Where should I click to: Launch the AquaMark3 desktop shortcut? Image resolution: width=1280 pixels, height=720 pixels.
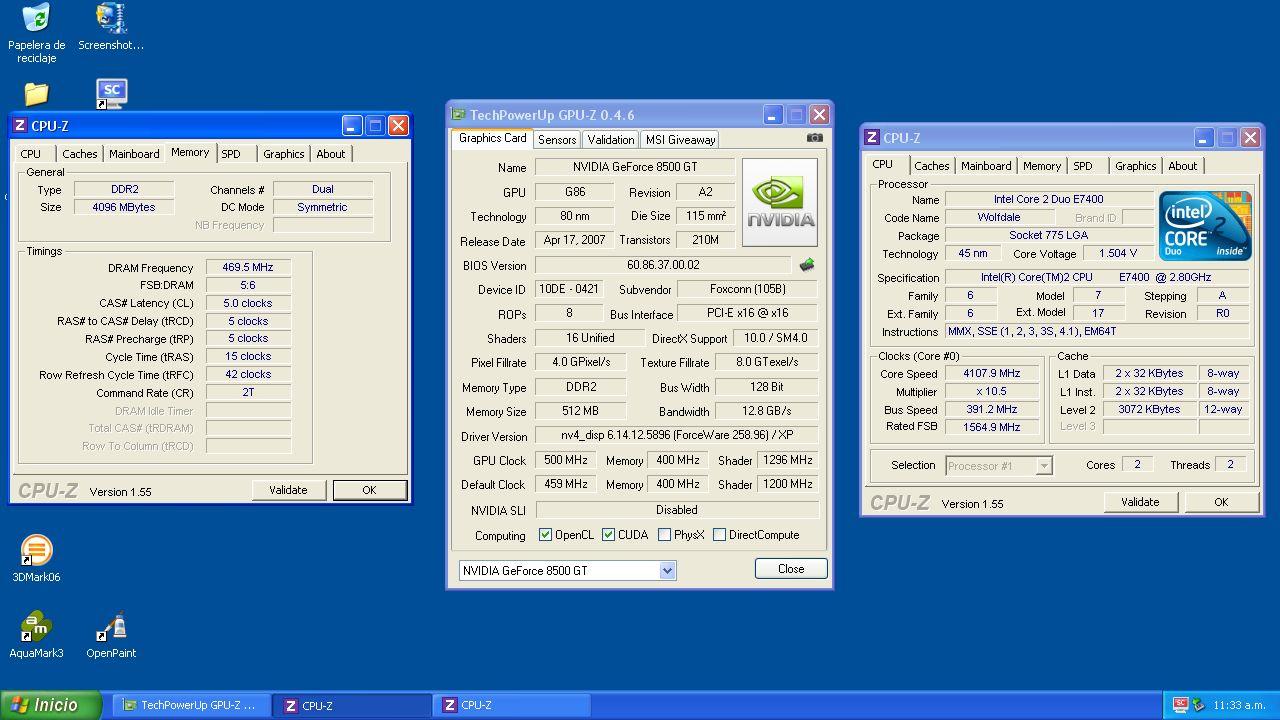(x=36, y=627)
